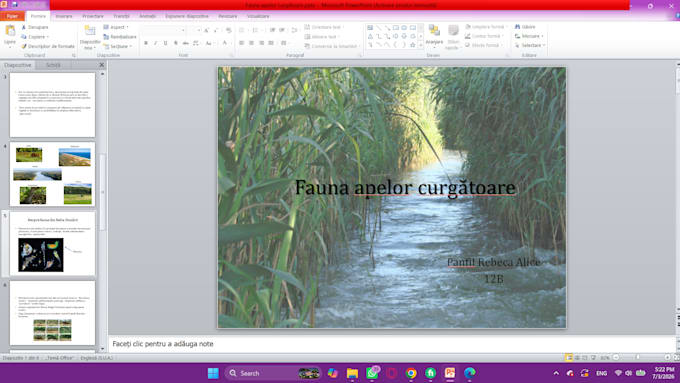The width and height of the screenshot is (680, 383).
Task: Select the star shape in shapes gallery
Action: [412, 45]
